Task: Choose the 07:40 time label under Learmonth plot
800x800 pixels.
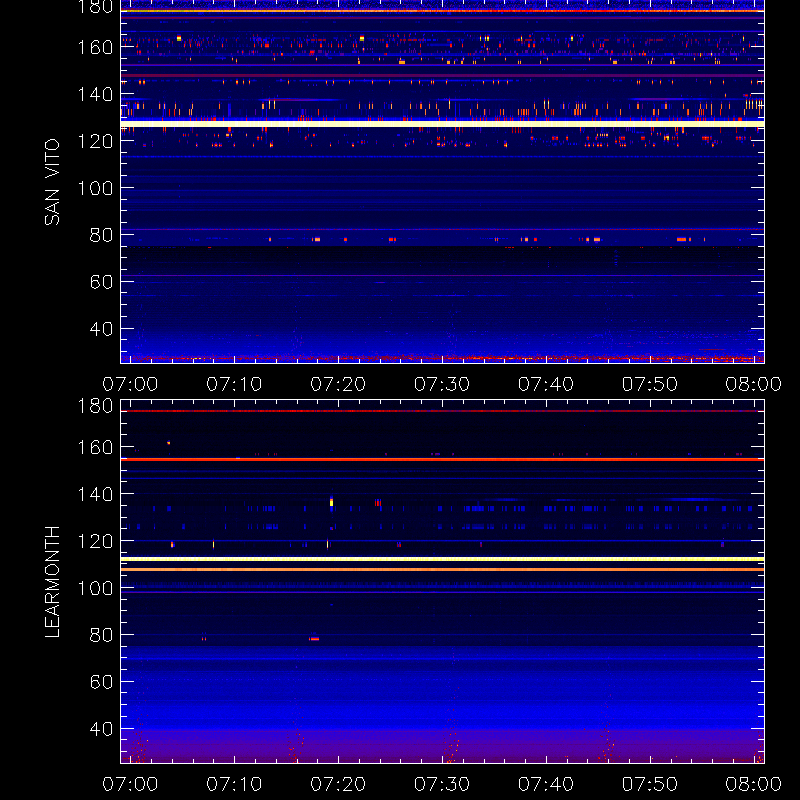Action: click(x=546, y=784)
